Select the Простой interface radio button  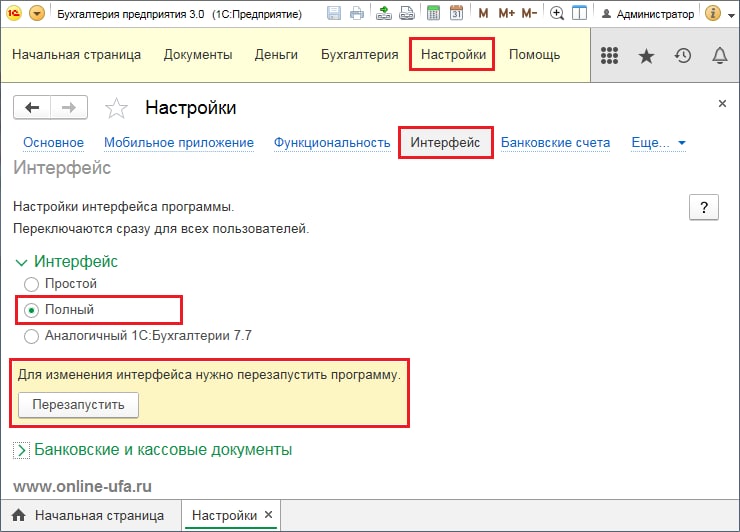click(32, 284)
